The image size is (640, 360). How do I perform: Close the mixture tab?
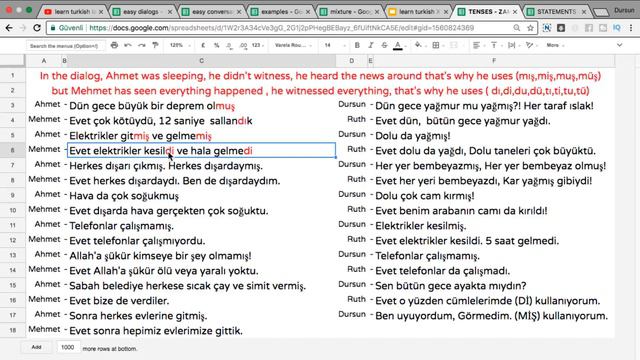(x=377, y=12)
